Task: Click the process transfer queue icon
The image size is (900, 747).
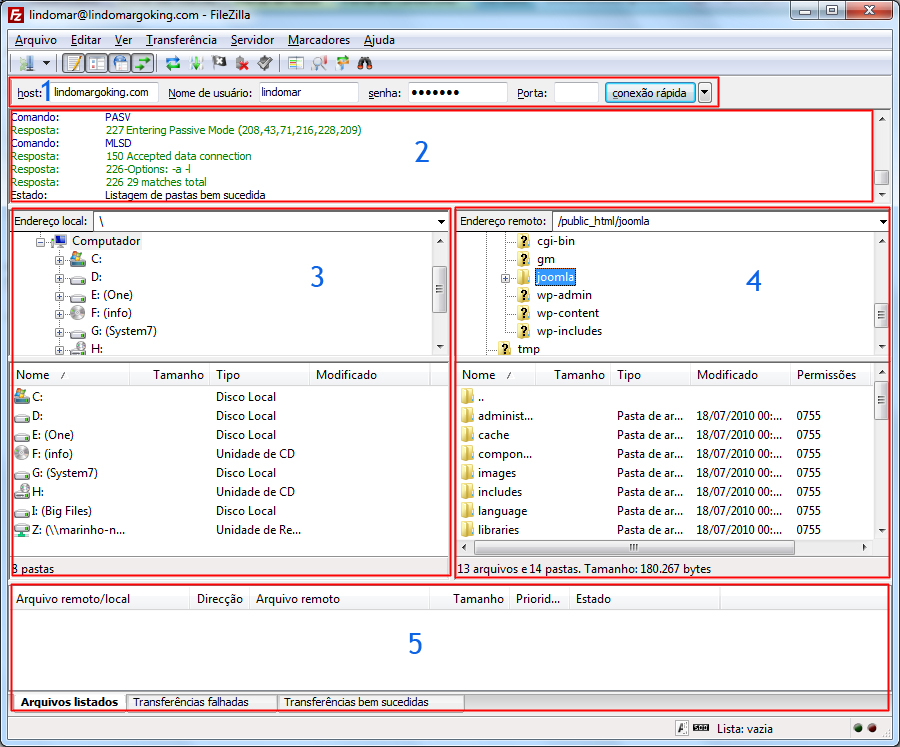Action: point(196,63)
